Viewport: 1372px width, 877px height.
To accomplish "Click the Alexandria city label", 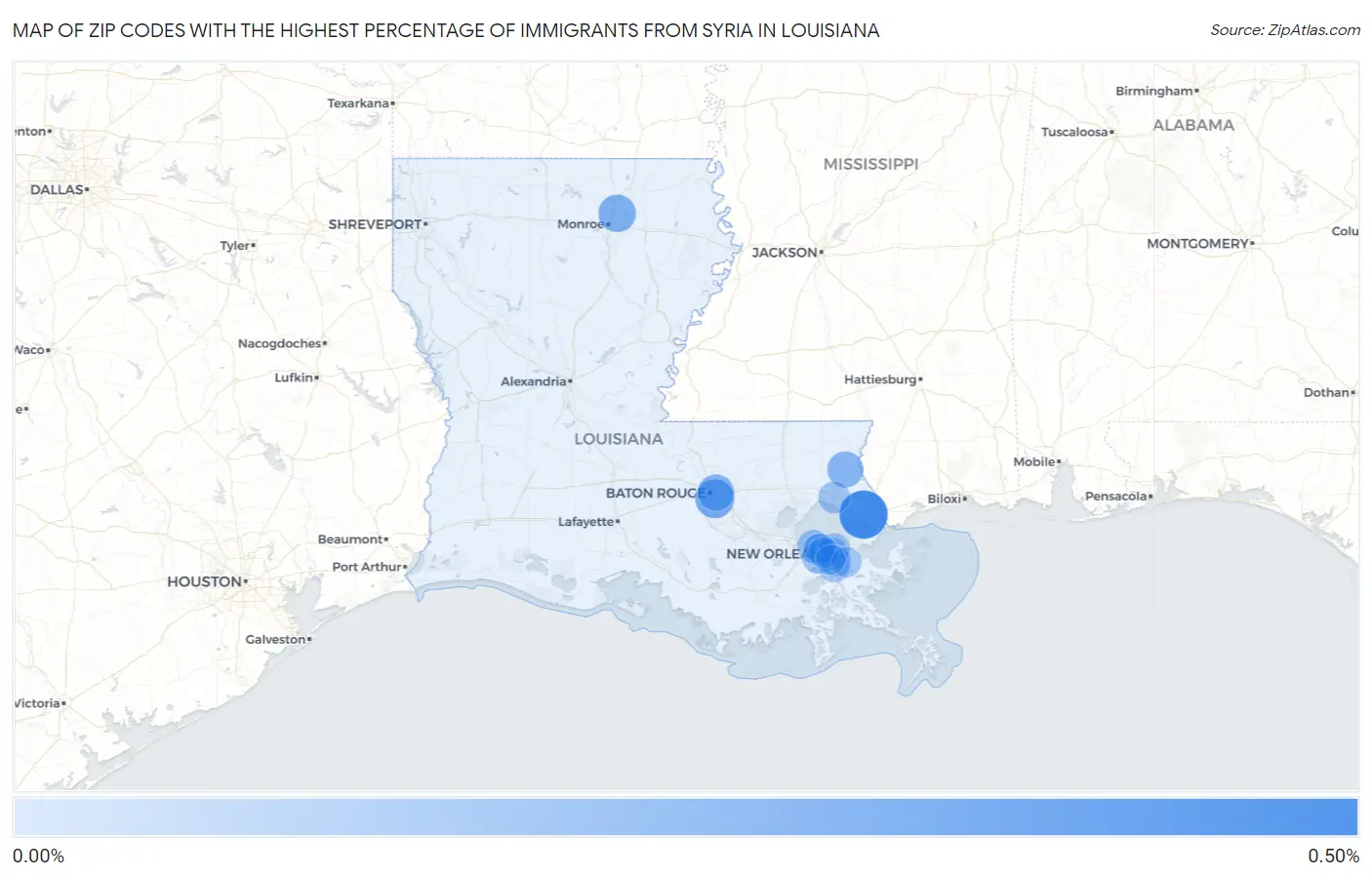I will click(x=534, y=381).
